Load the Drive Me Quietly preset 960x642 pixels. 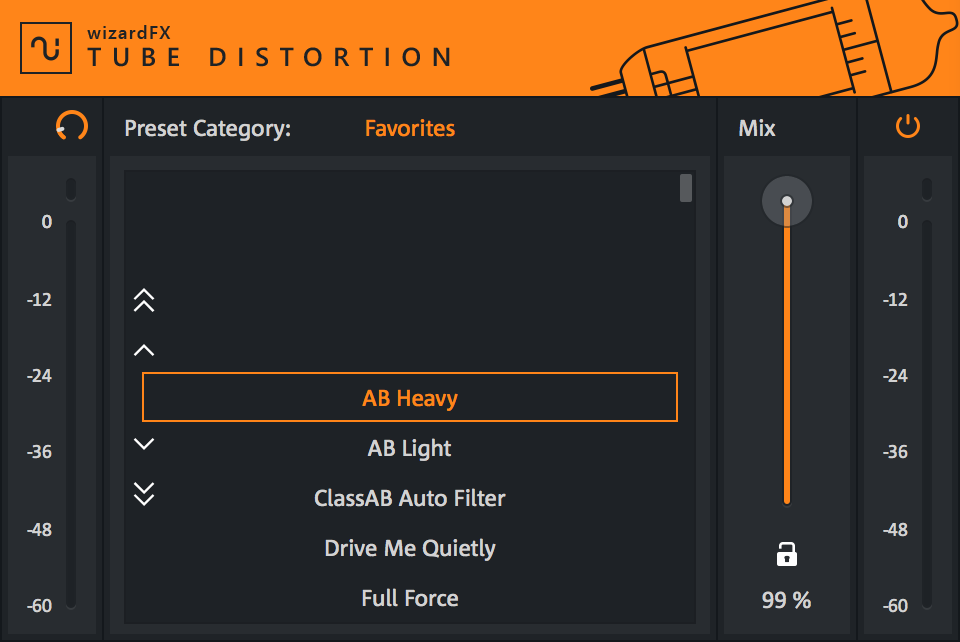click(410, 548)
